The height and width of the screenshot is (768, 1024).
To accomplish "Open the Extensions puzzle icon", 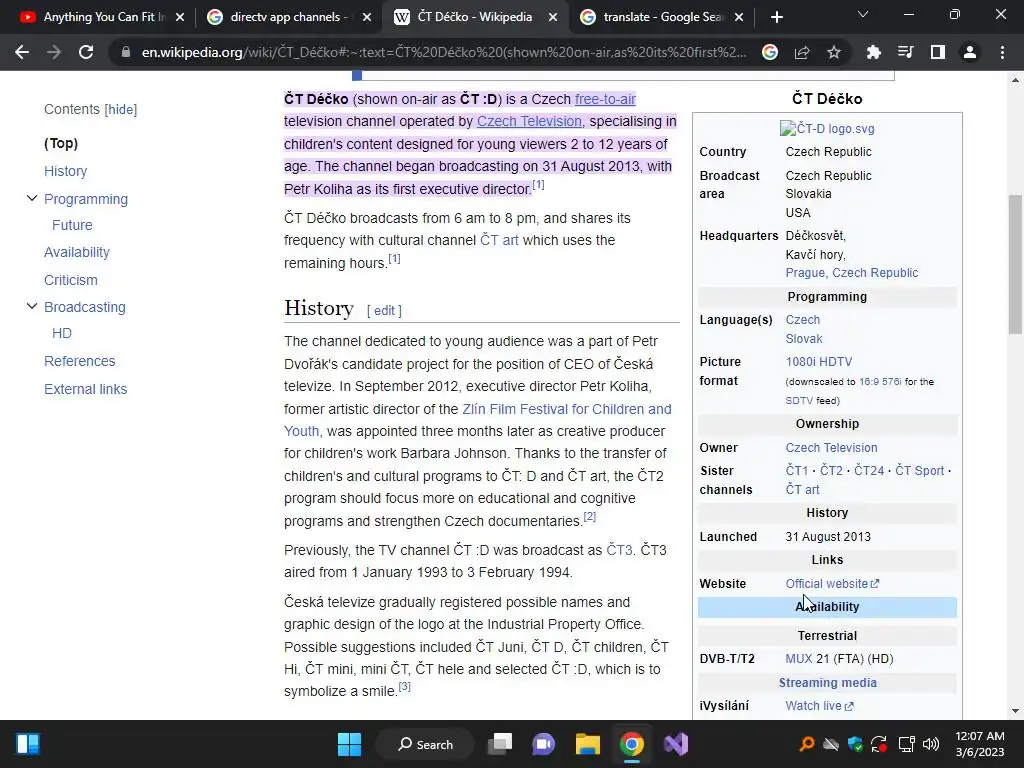I will pos(873,52).
